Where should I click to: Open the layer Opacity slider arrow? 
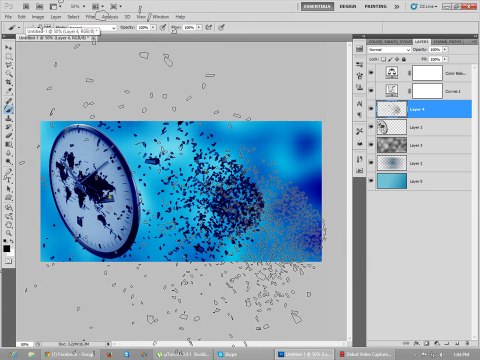click(445, 49)
